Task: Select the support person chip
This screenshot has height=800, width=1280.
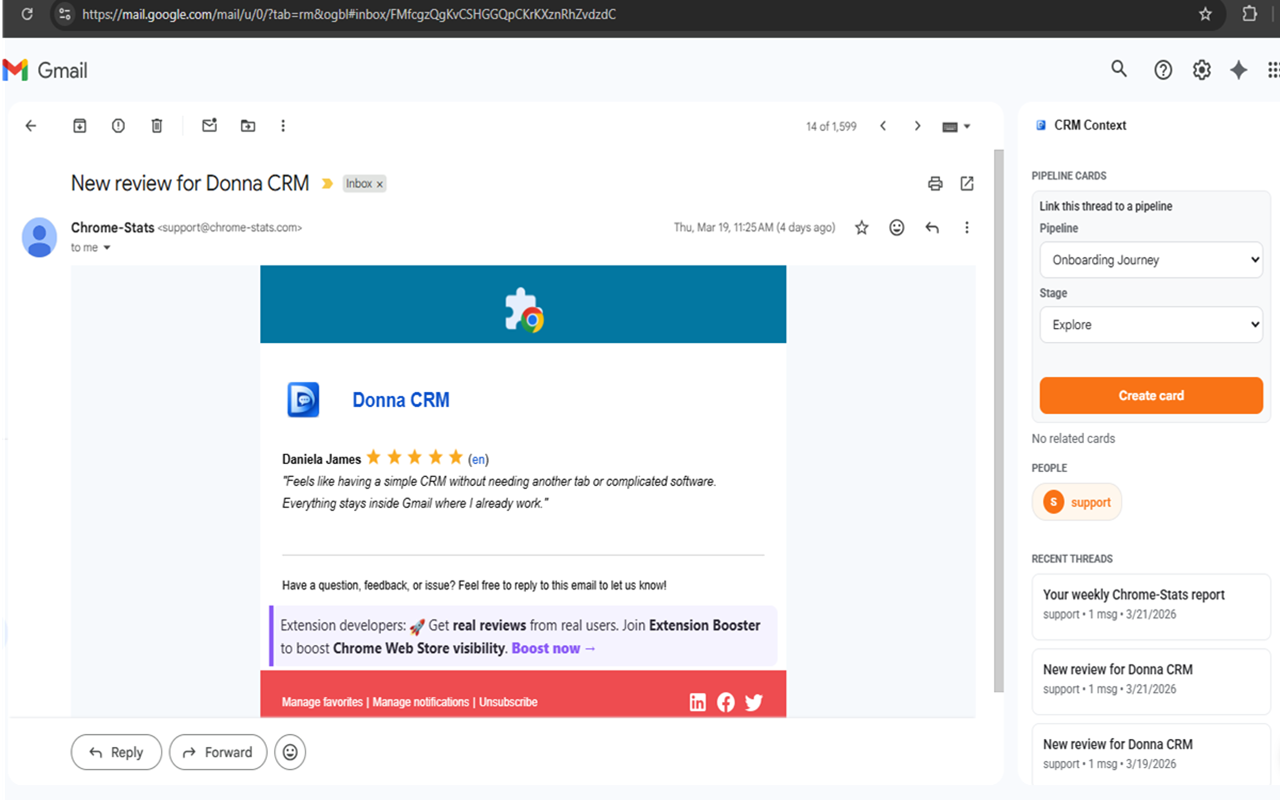Action: [1077, 502]
